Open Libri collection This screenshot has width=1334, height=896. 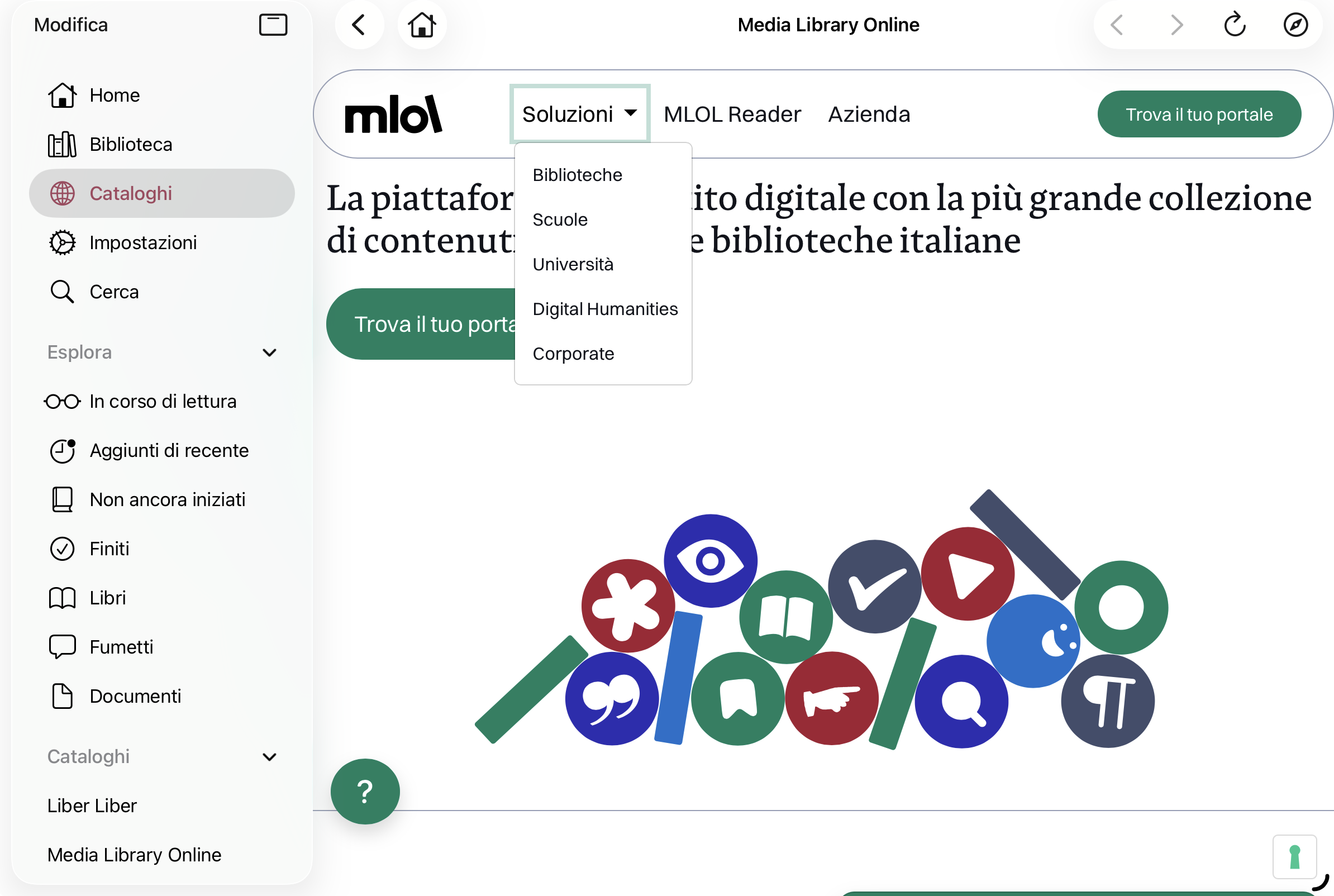point(161,598)
